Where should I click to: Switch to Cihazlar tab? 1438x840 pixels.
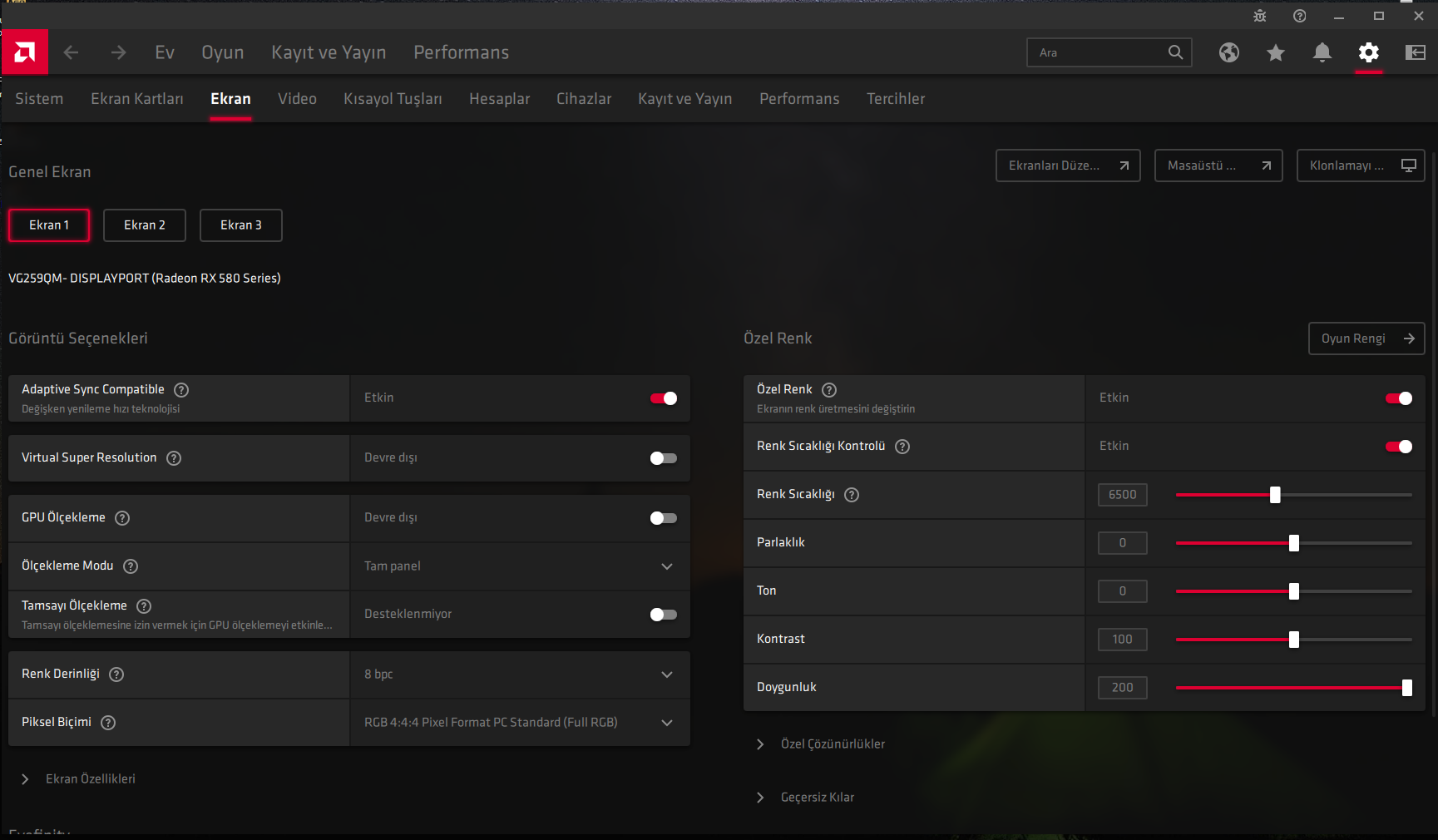pyautogui.click(x=584, y=99)
